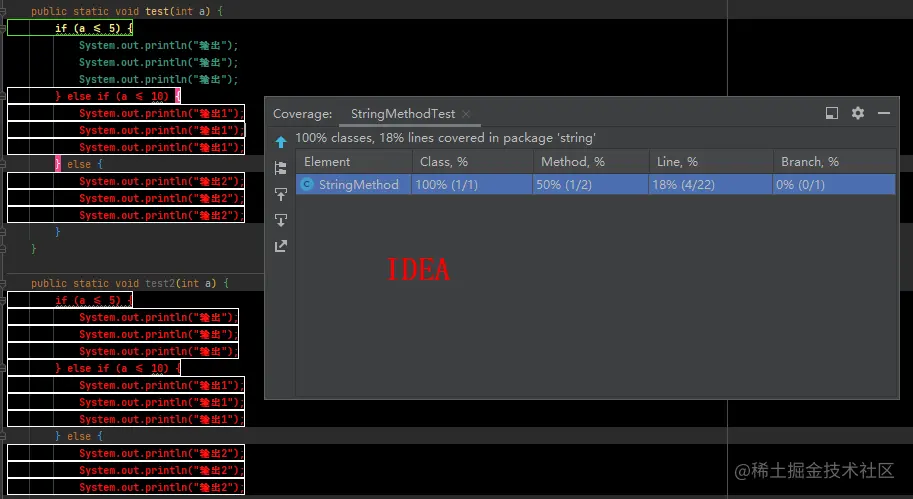Click the '100% classes, 18% lines covered' summary
Image resolution: width=913 pixels, height=499 pixels.
(x=445, y=138)
